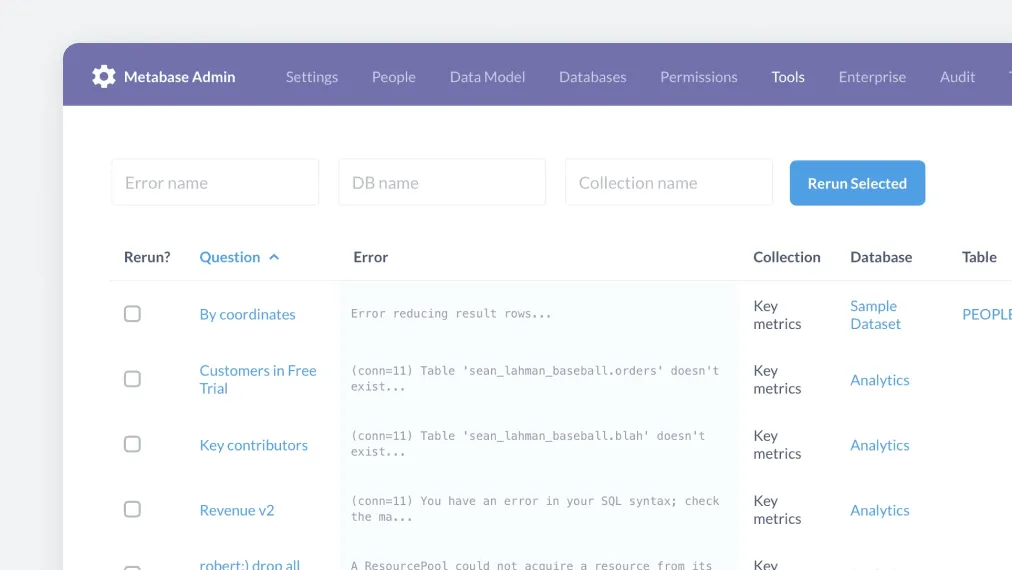The height and width of the screenshot is (570, 1012).
Task: Select the Collection name filter field
Action: pyautogui.click(x=668, y=183)
